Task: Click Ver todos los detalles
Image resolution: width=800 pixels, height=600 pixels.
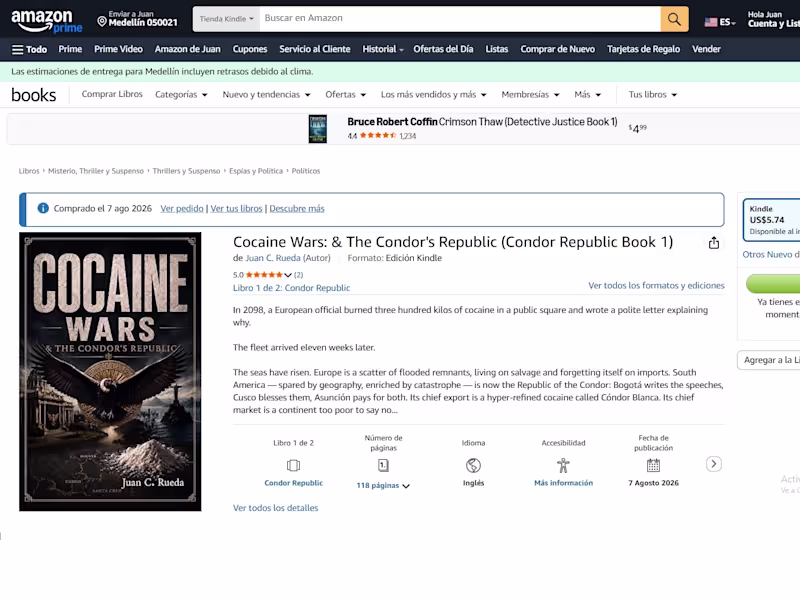Action: [x=276, y=508]
